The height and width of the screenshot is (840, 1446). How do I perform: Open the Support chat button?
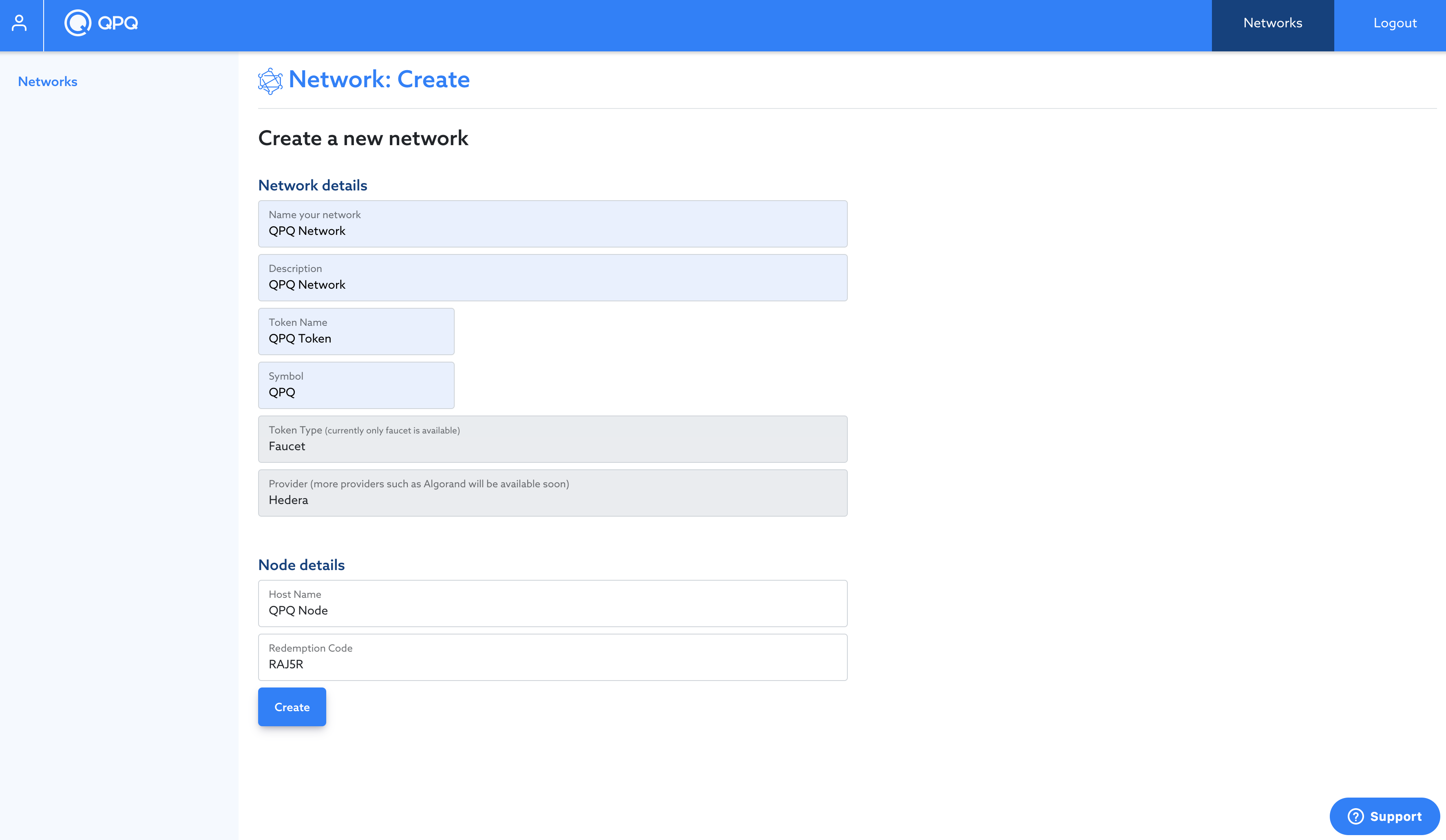(x=1384, y=816)
